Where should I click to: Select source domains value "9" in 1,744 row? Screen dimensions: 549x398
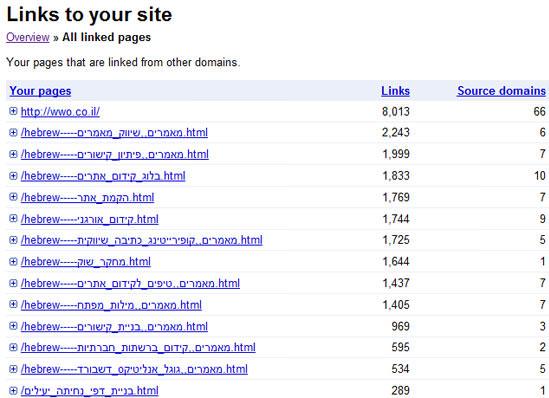click(x=542, y=219)
